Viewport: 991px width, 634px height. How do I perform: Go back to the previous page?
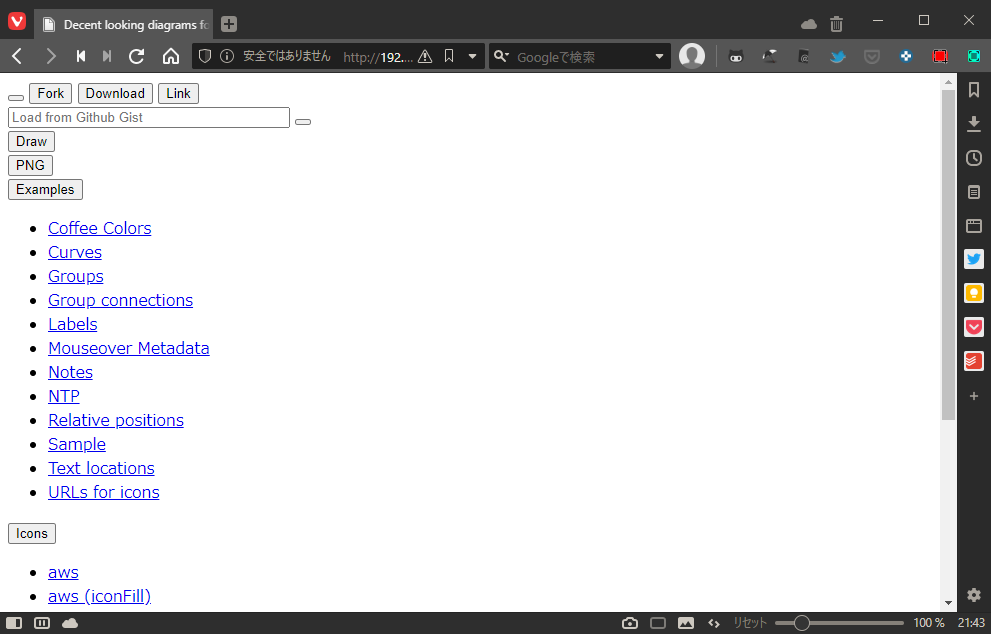coord(17,56)
